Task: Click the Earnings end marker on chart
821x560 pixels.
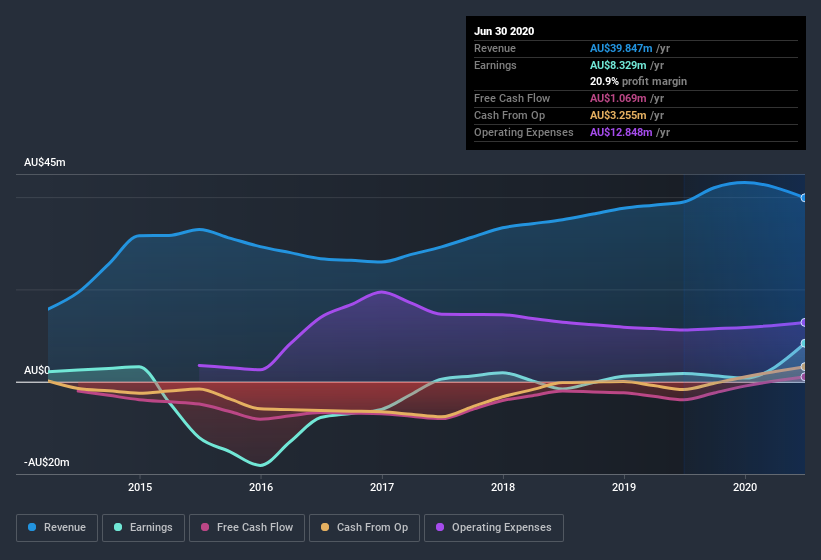Action: [x=804, y=343]
